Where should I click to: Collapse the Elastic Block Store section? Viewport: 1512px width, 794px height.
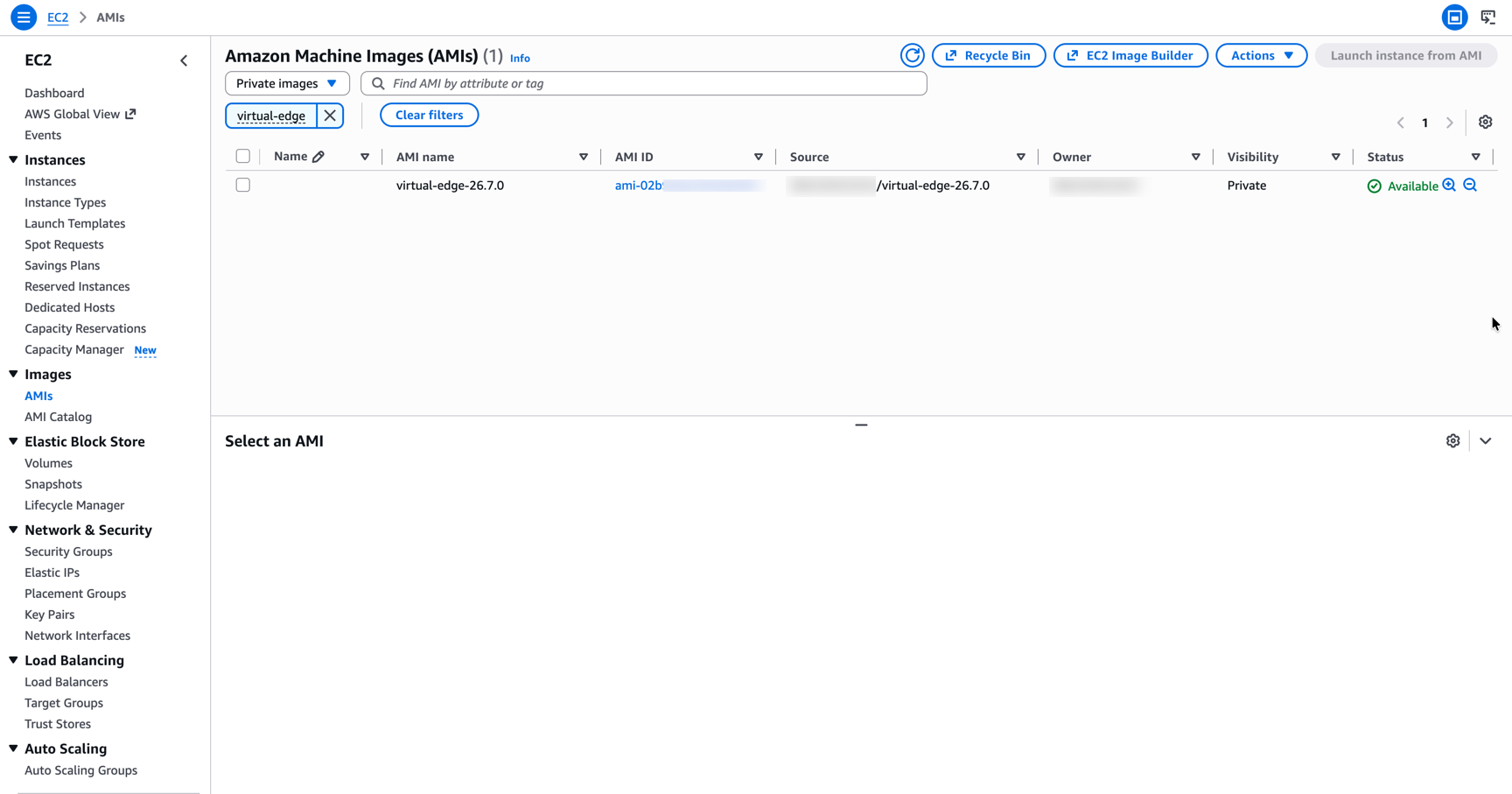click(13, 442)
